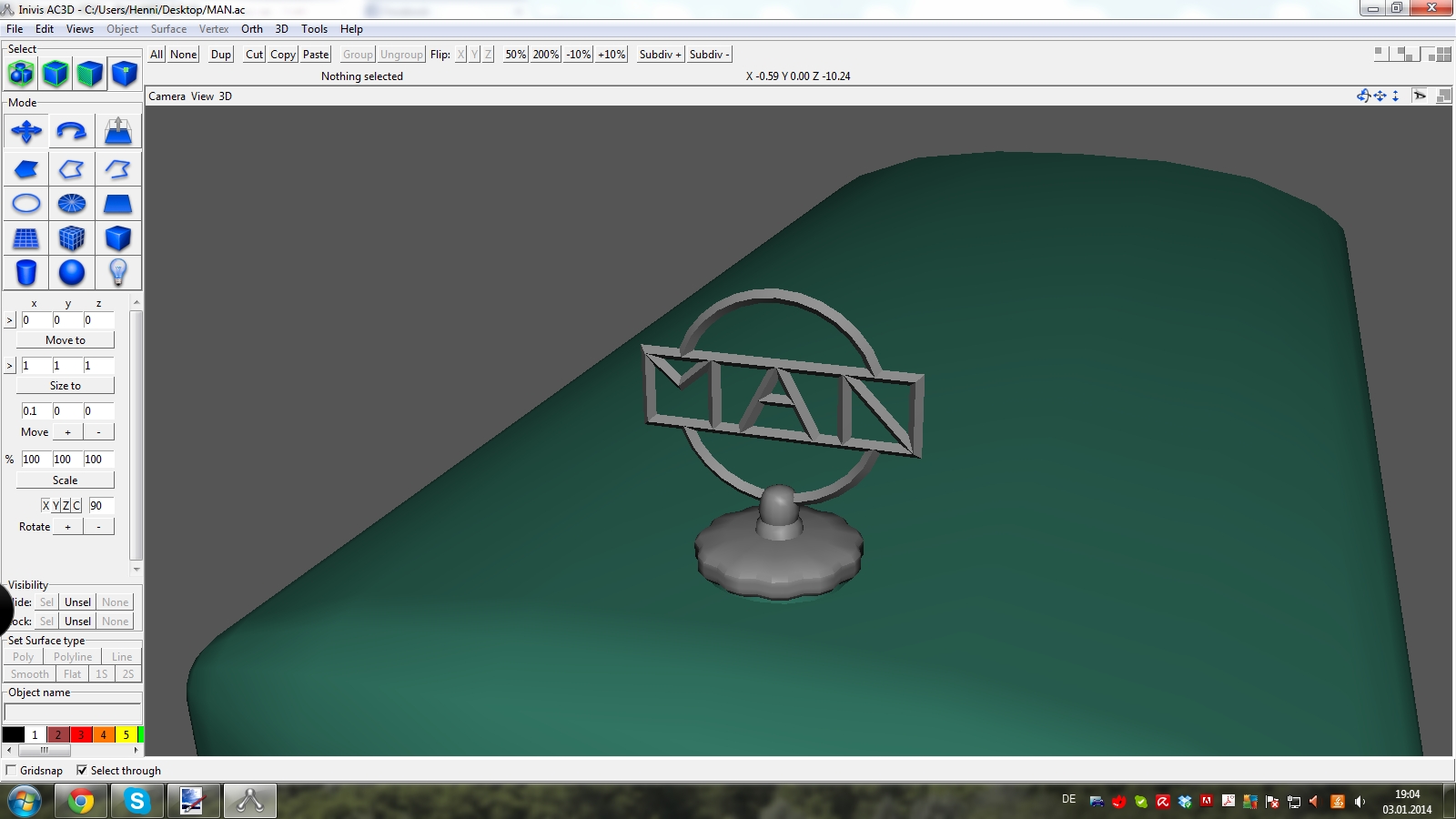Select Group selection mode icon
1456x819 pixels.
point(21,74)
